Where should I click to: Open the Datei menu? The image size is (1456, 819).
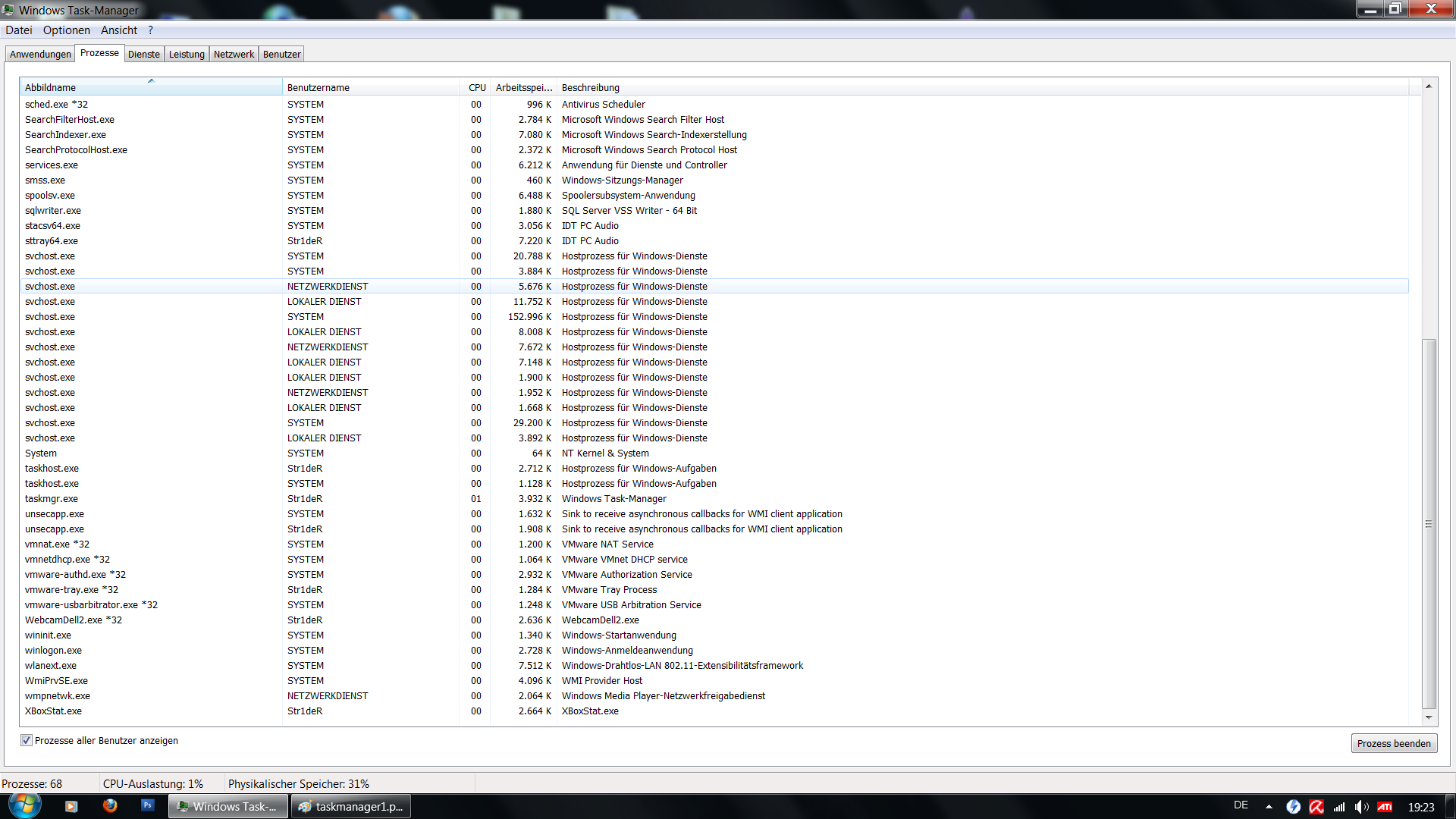(x=19, y=30)
